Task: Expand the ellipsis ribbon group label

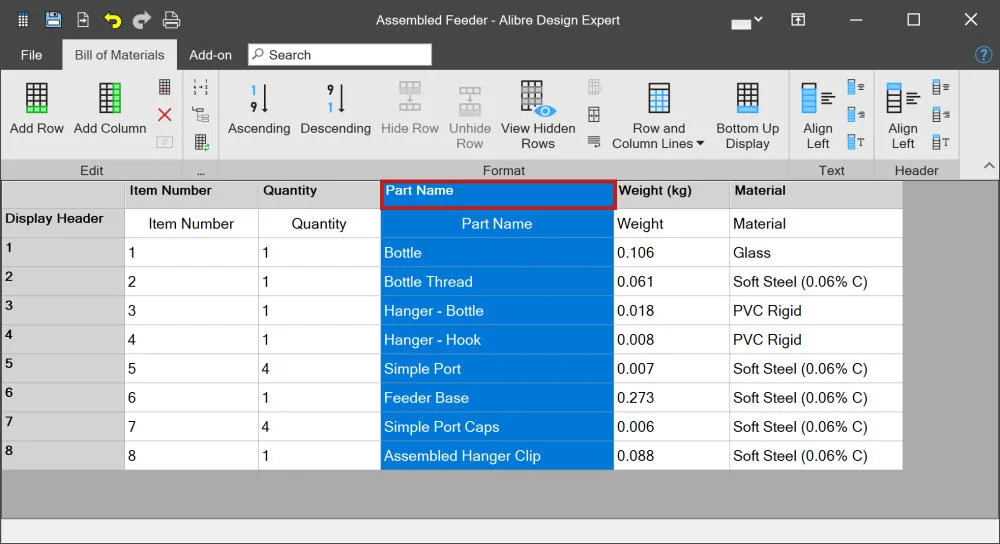Action: pyautogui.click(x=201, y=171)
